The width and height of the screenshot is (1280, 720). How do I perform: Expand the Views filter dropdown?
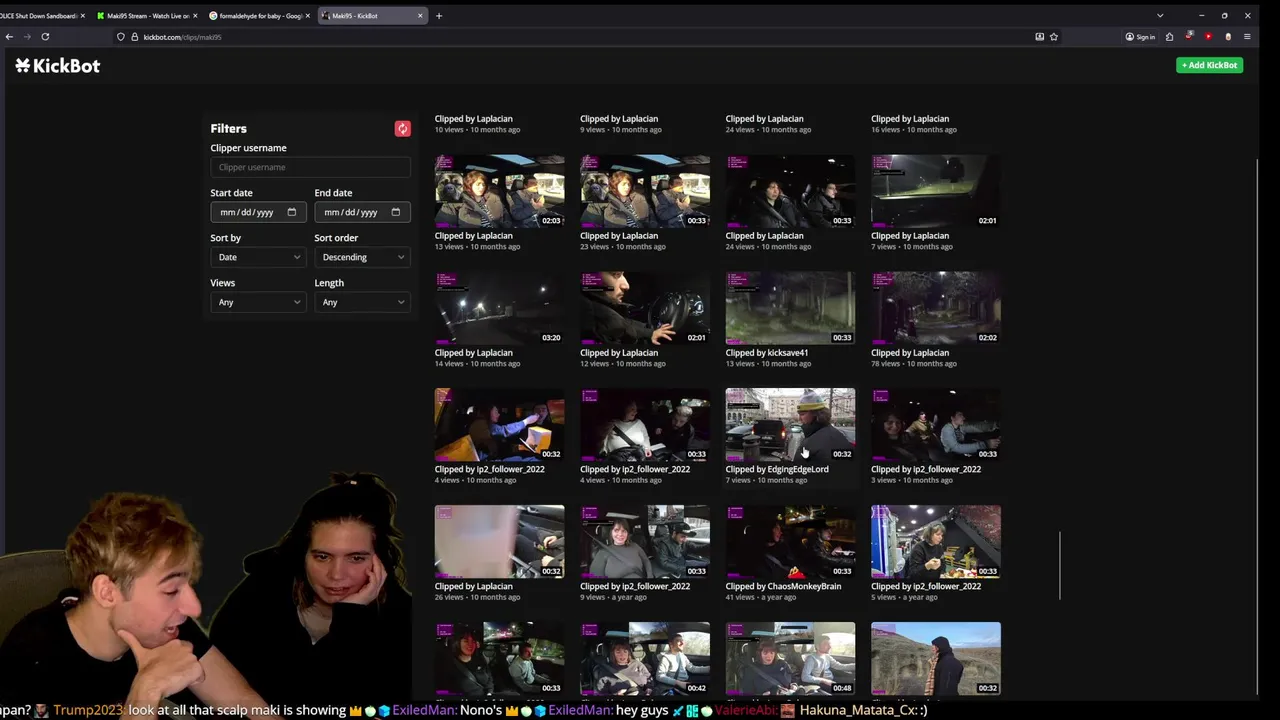258,302
